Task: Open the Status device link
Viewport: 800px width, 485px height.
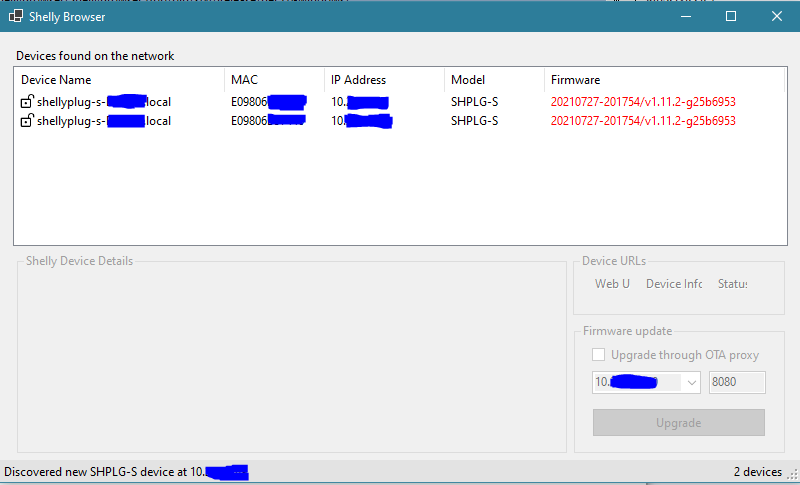Action: (733, 284)
